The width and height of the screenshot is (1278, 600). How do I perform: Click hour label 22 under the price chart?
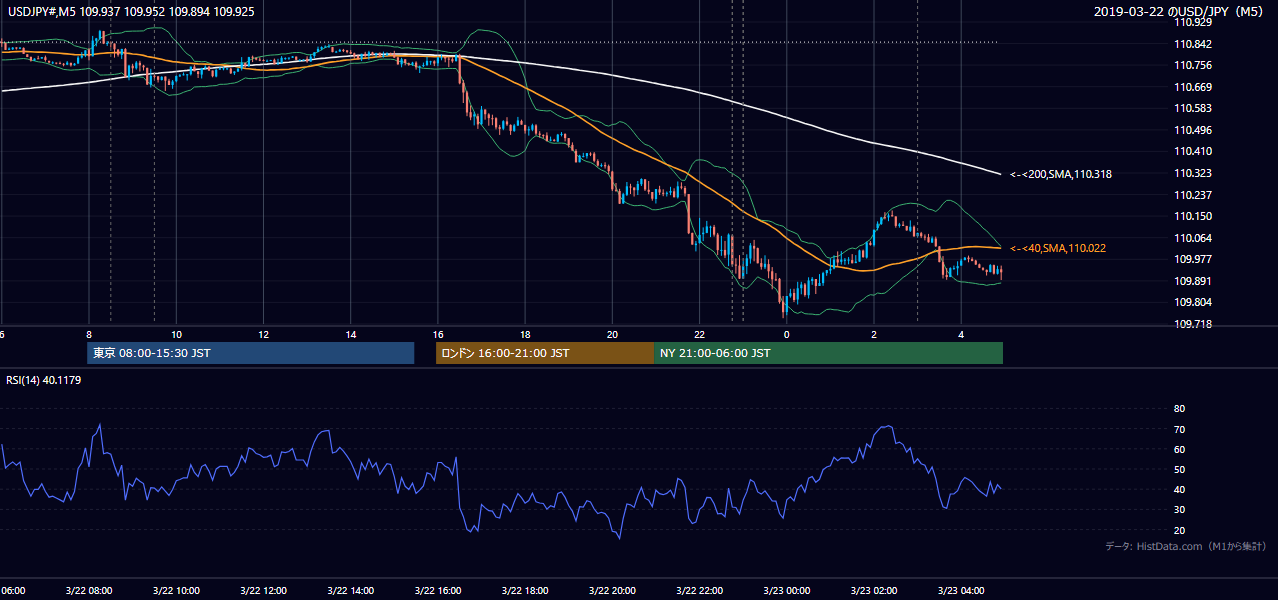coord(699,334)
